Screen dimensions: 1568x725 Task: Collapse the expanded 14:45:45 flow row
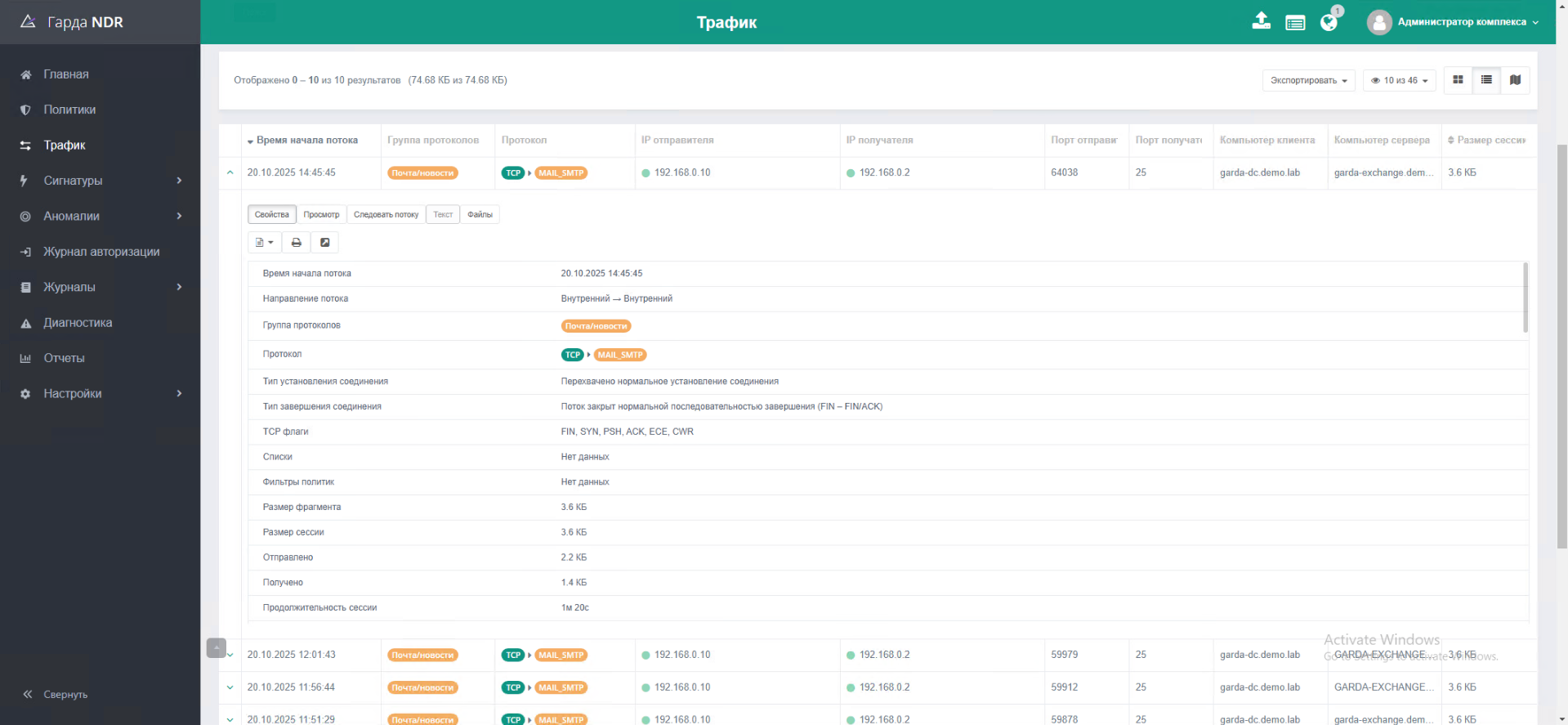pyautogui.click(x=230, y=172)
